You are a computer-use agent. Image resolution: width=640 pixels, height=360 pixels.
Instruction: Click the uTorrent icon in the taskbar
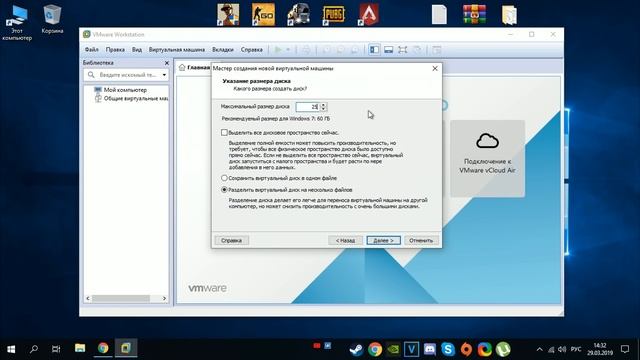click(x=503, y=349)
